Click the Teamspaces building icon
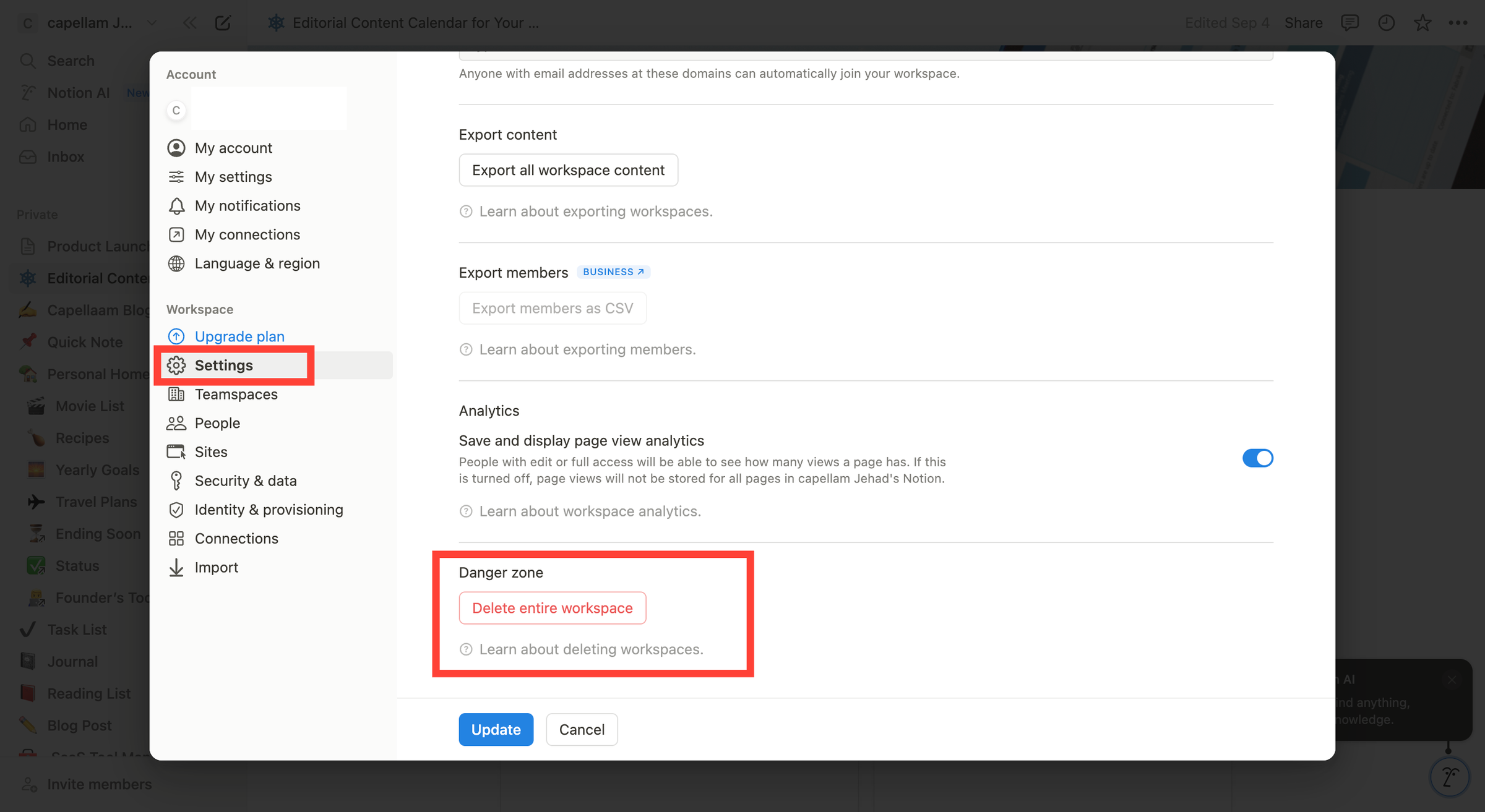This screenshot has width=1485, height=812. pyautogui.click(x=176, y=394)
